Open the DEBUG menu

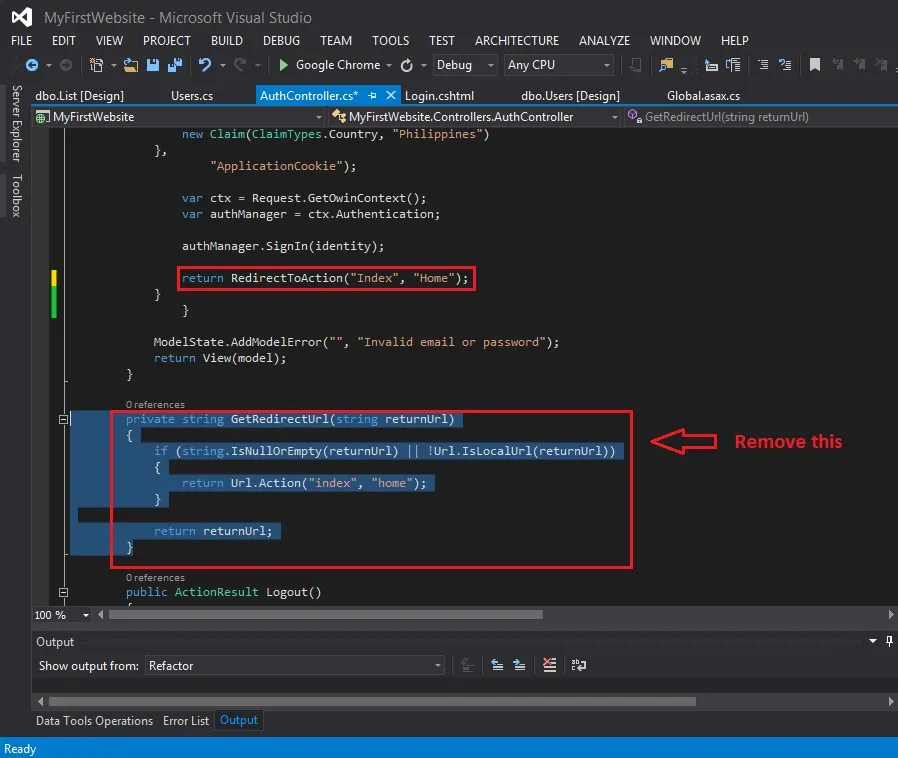281,41
